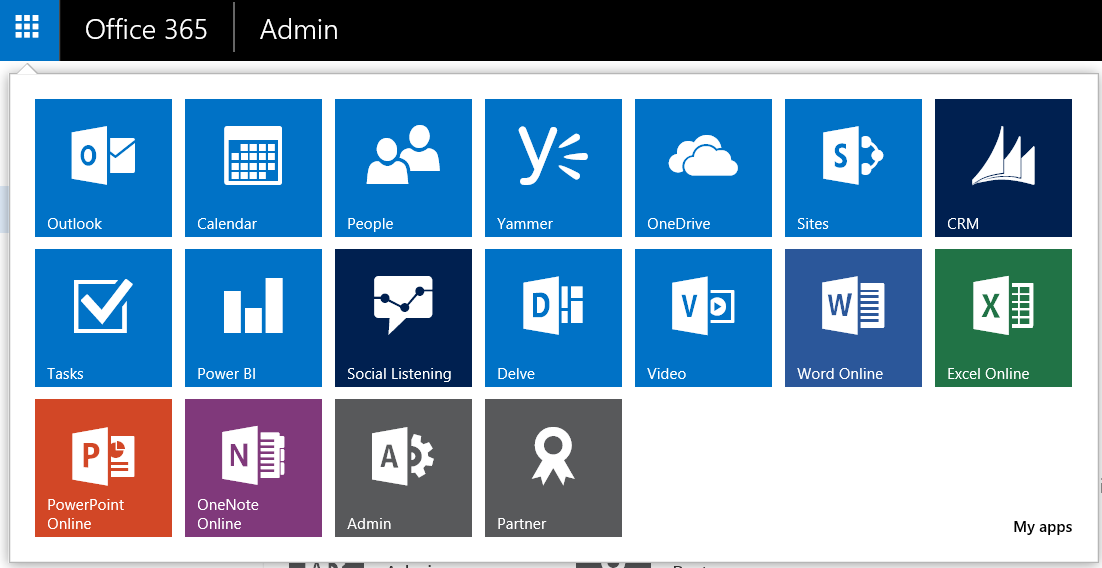
Task: Open the Video tile
Action: tap(703, 317)
